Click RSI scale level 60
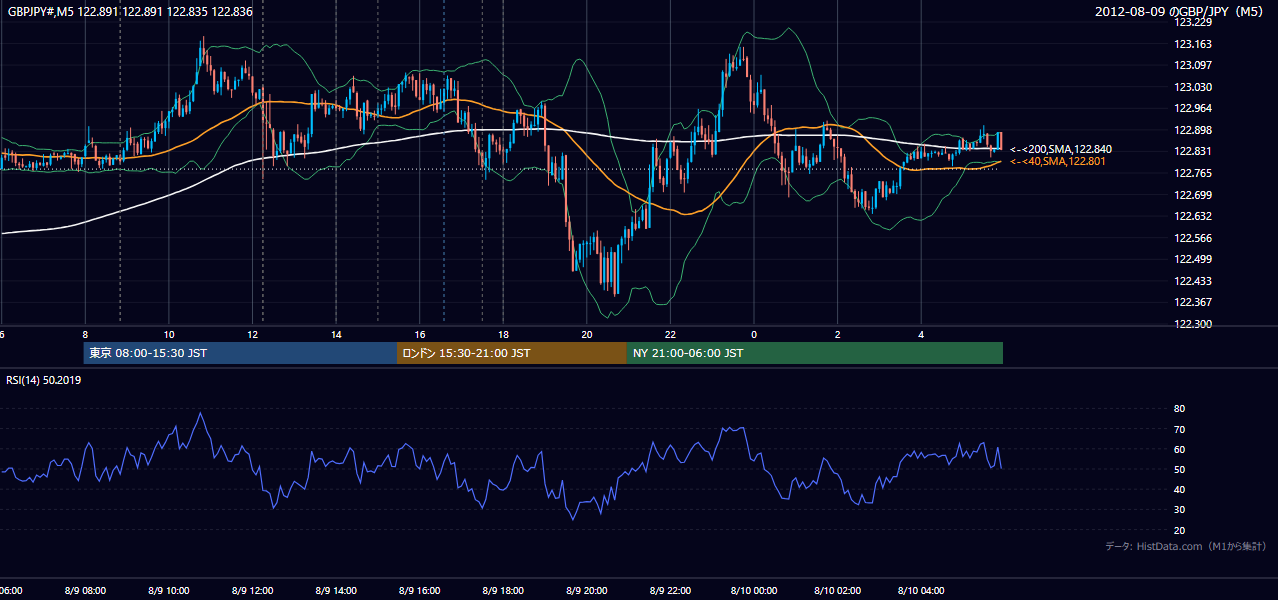1278x600 pixels. click(1179, 449)
